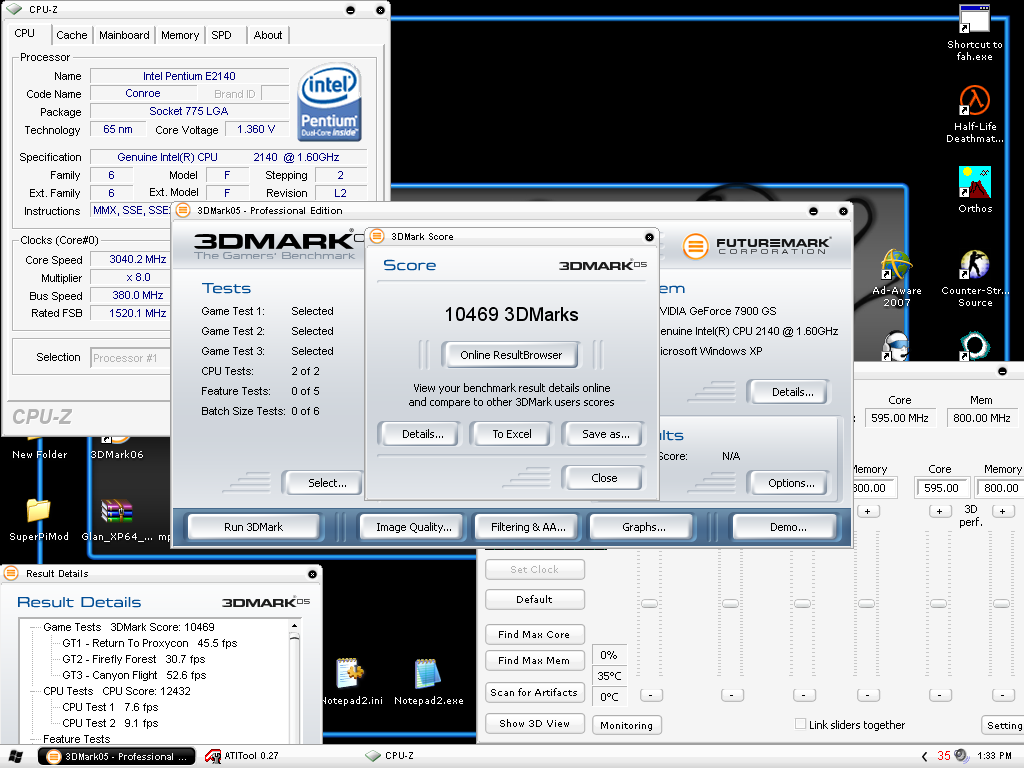
Task: Expand hidden tray icons arrow
Action: point(924,756)
